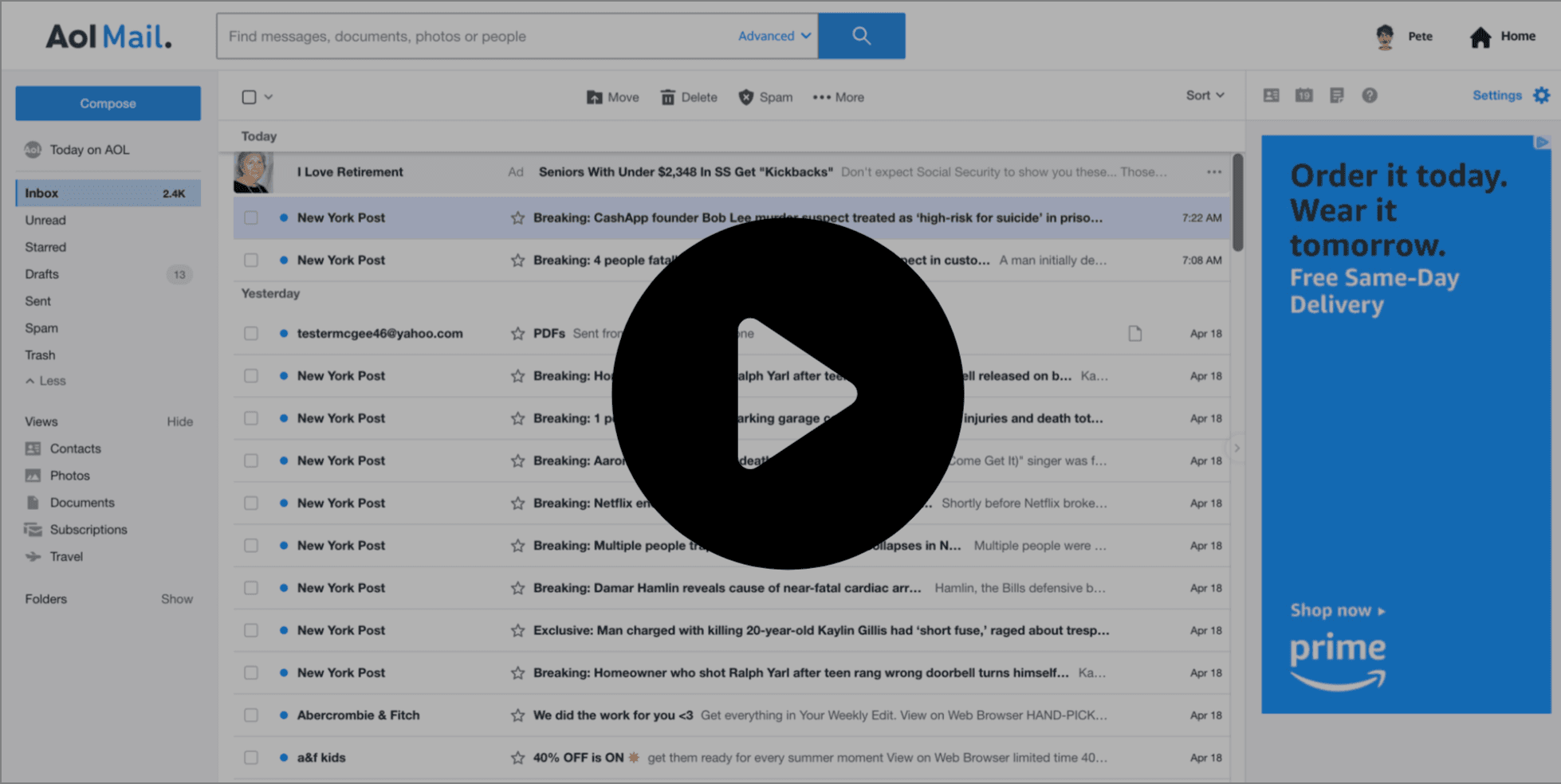The width and height of the screenshot is (1561, 784).
Task: Click the Settings link
Action: [1497, 96]
